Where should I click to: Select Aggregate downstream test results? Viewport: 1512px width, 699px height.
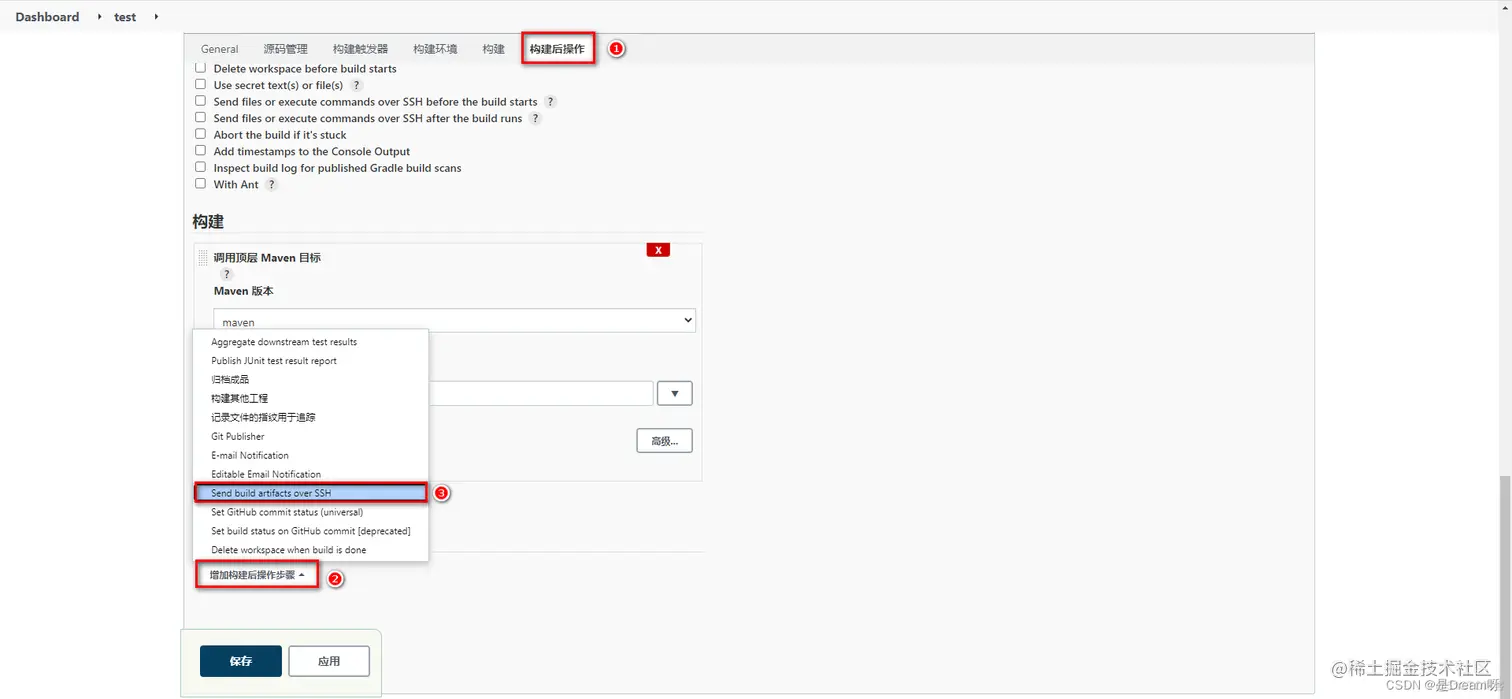click(x=311, y=342)
